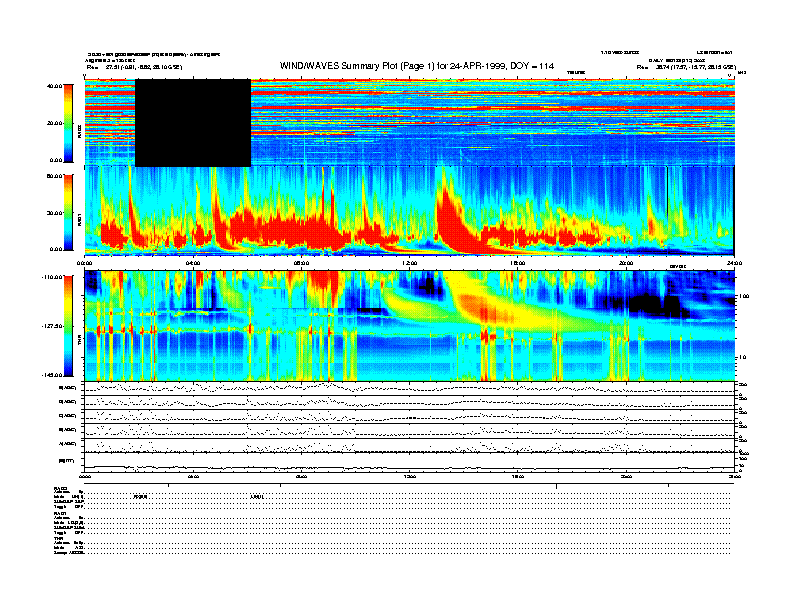
Task: Click the TNR rainbow color scale bar
Action: tap(68, 326)
